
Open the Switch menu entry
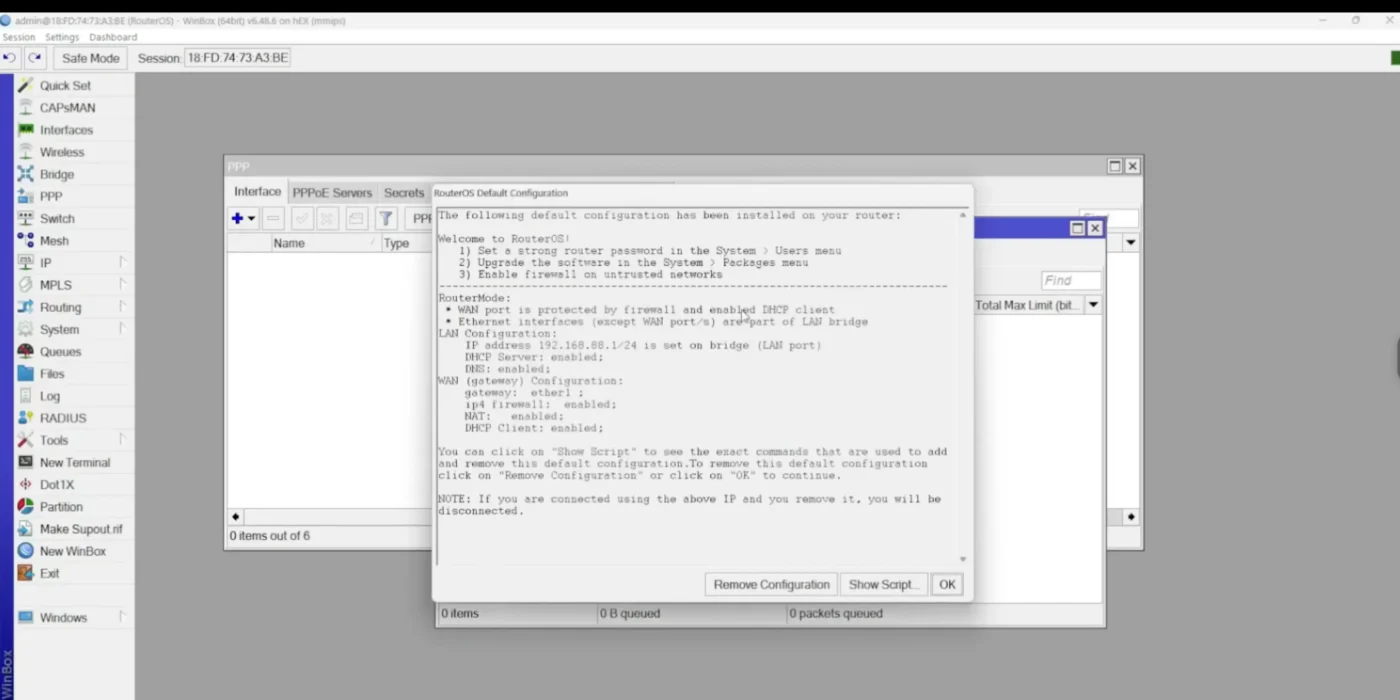tap(57, 219)
